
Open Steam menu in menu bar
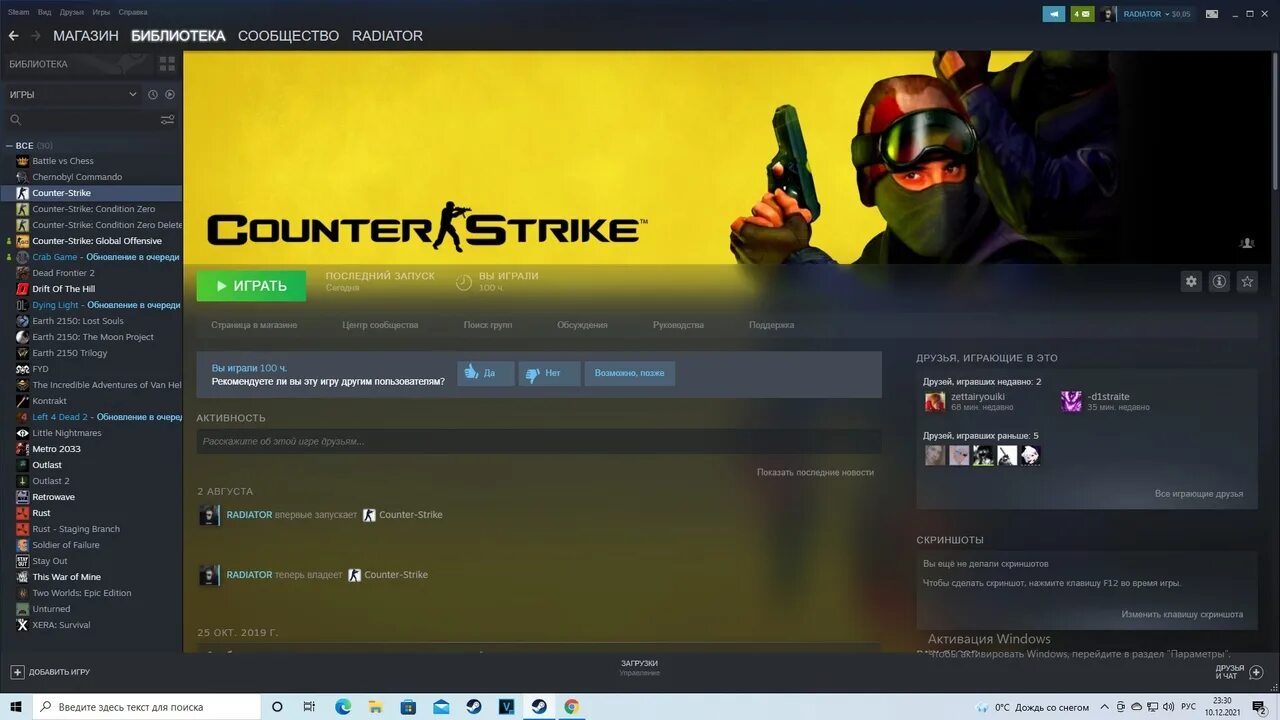pos(19,12)
